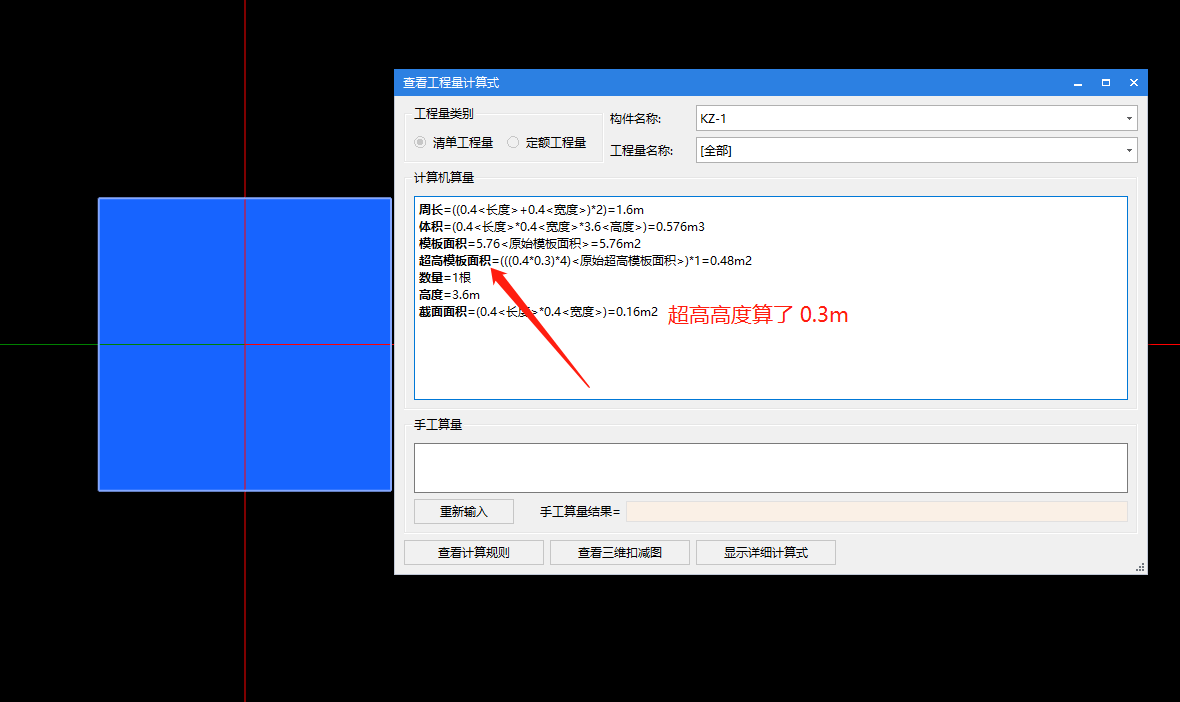
Task: Click the 重新输入 button
Action: pos(464,512)
